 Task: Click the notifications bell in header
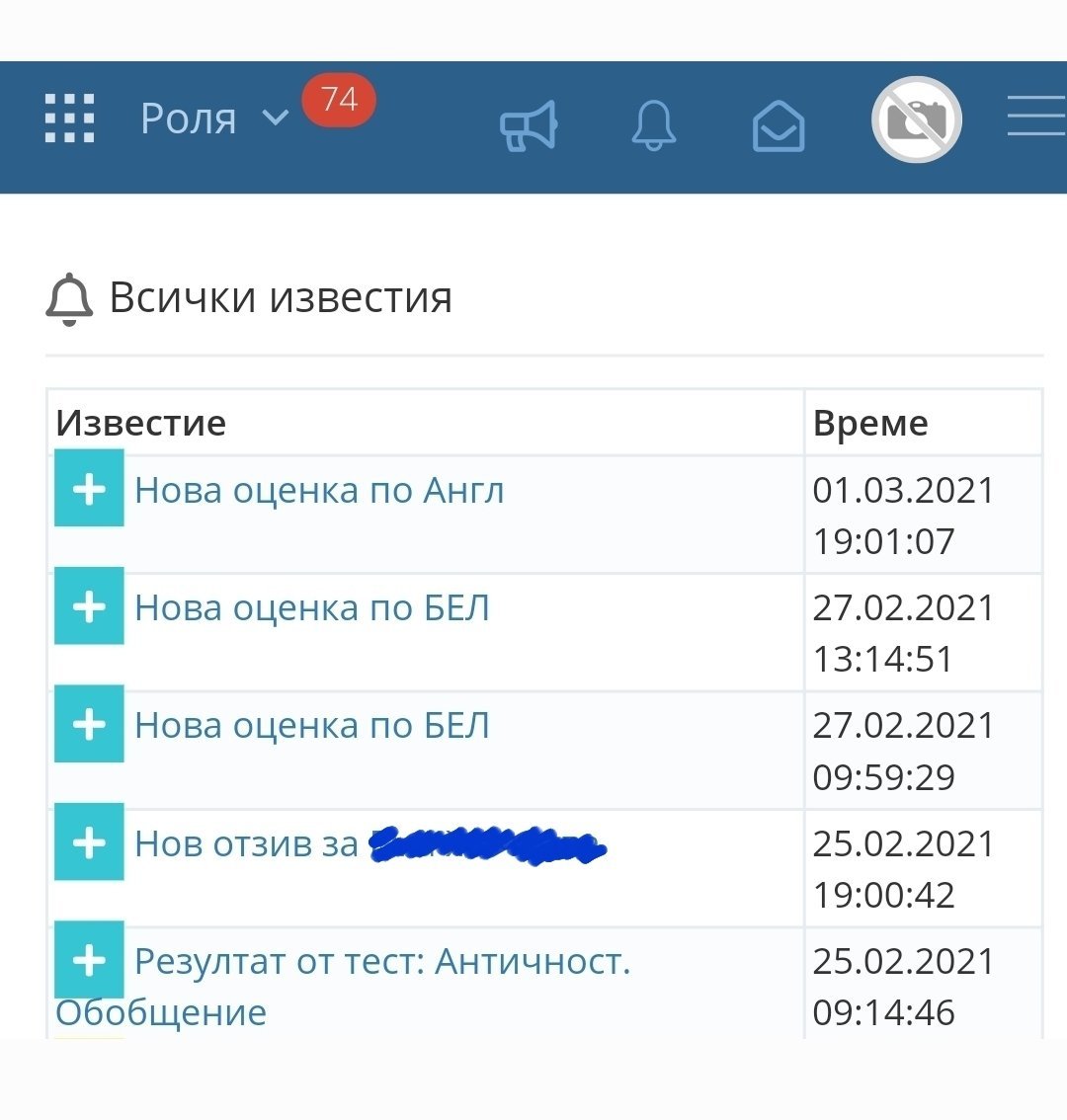653,125
